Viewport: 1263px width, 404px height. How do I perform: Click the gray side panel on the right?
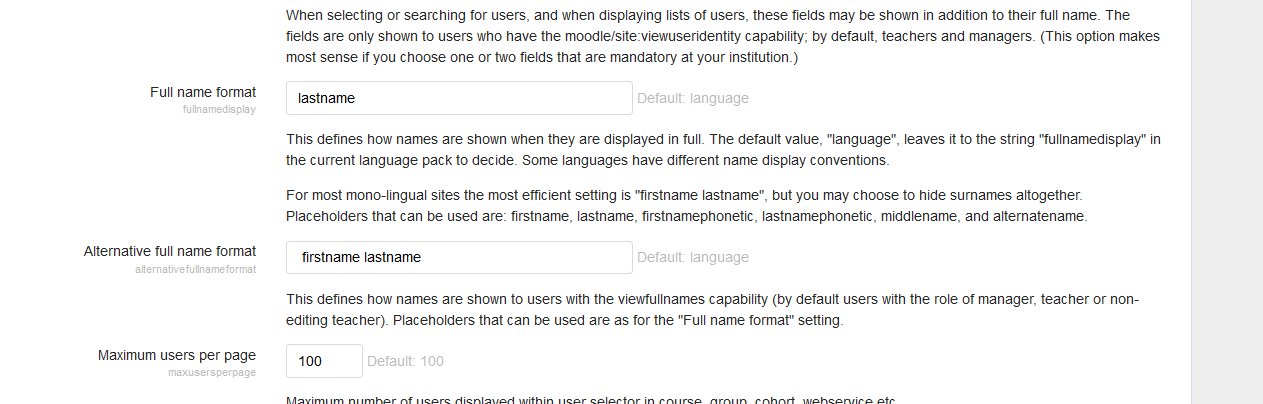click(1227, 202)
